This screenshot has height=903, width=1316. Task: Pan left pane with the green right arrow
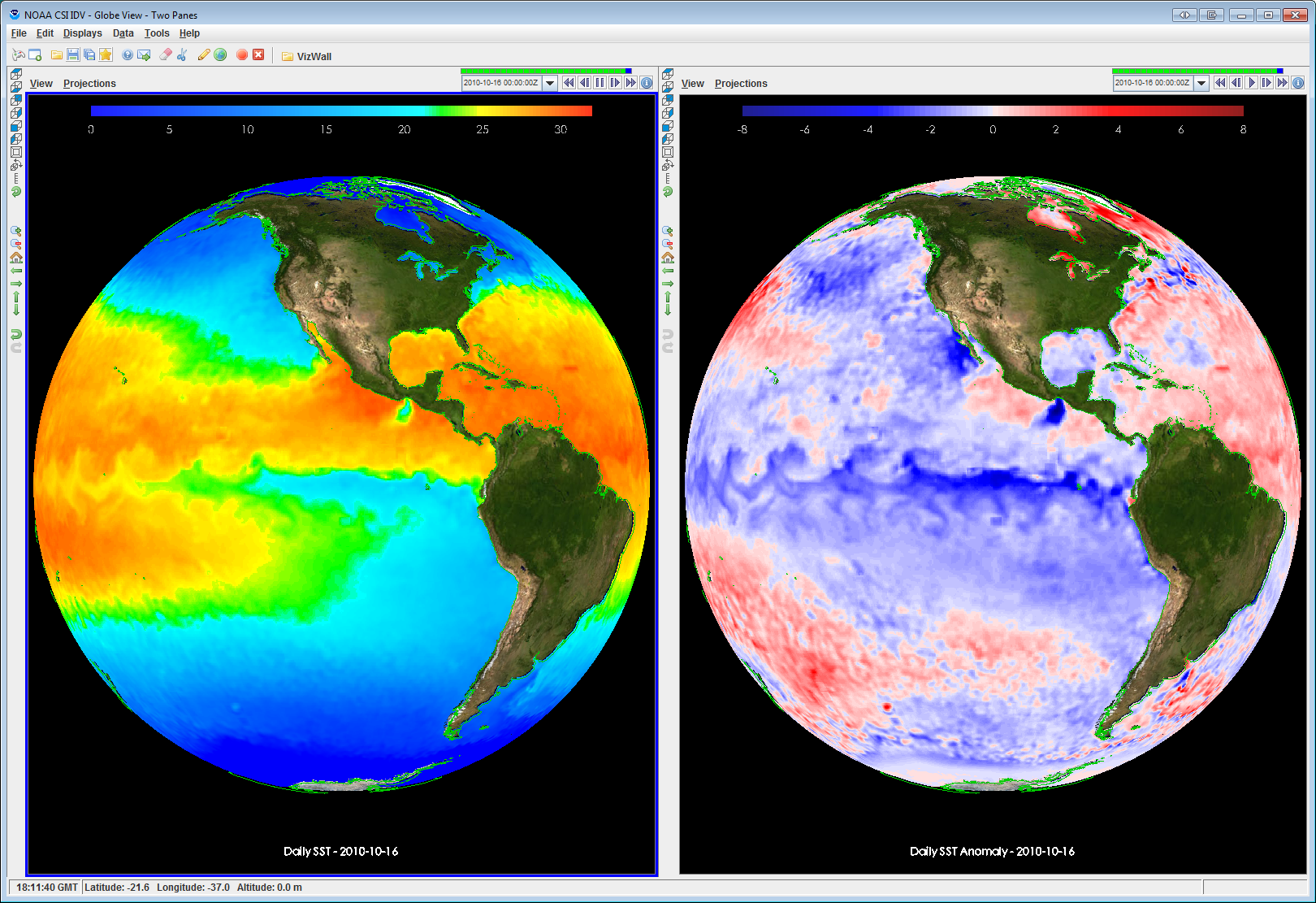tap(16, 284)
